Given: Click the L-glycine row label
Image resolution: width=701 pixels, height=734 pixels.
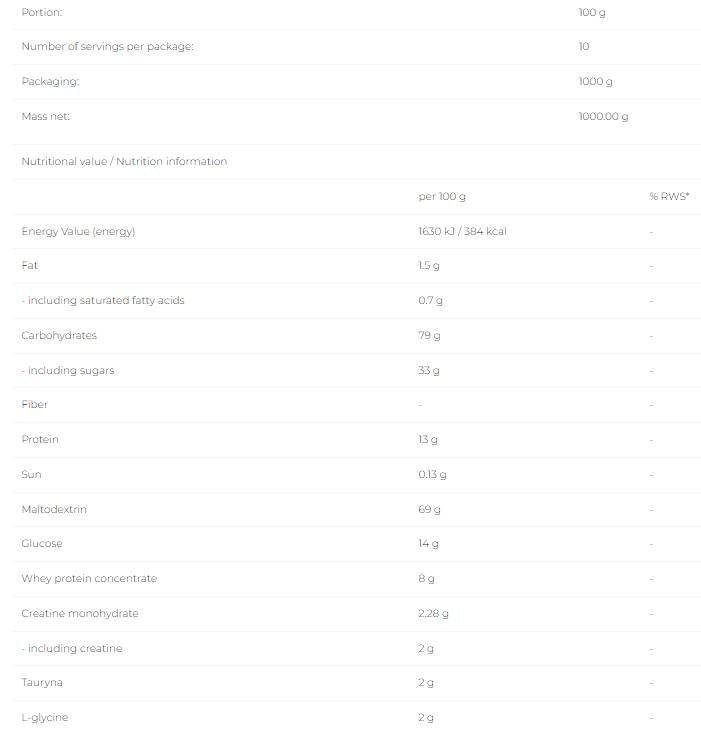Looking at the screenshot, I should pos(45,718).
